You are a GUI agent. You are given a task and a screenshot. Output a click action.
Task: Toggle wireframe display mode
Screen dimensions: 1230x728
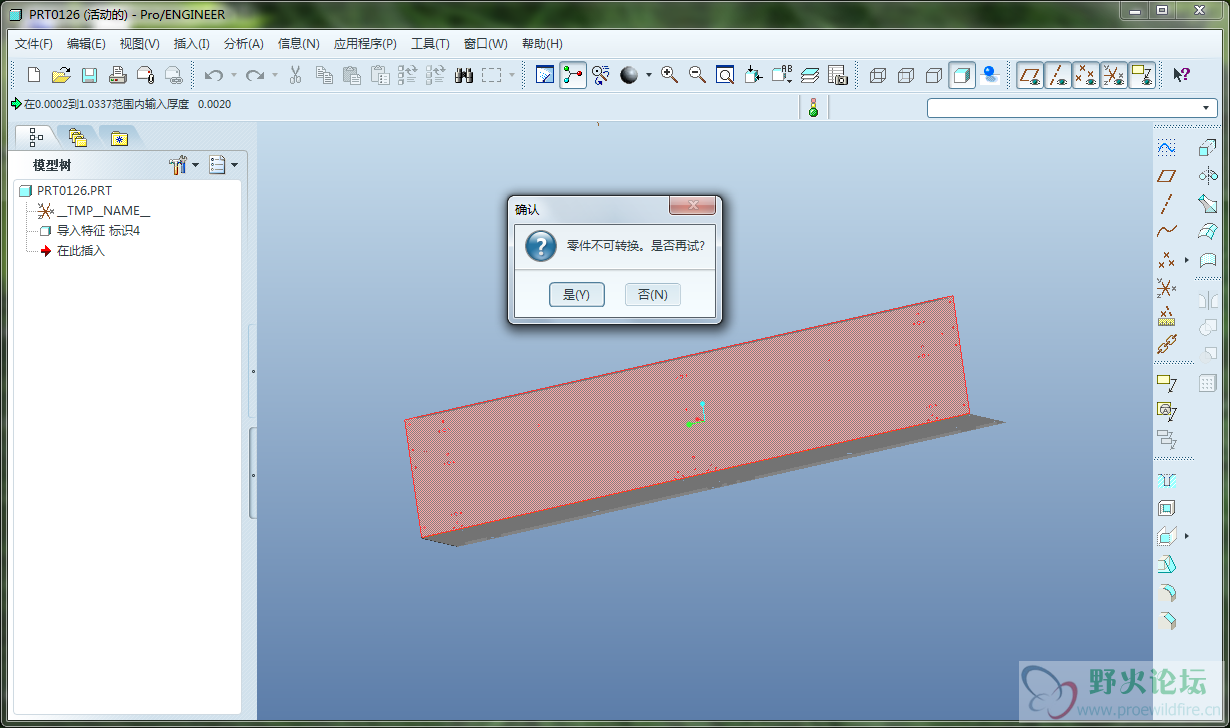[x=878, y=75]
